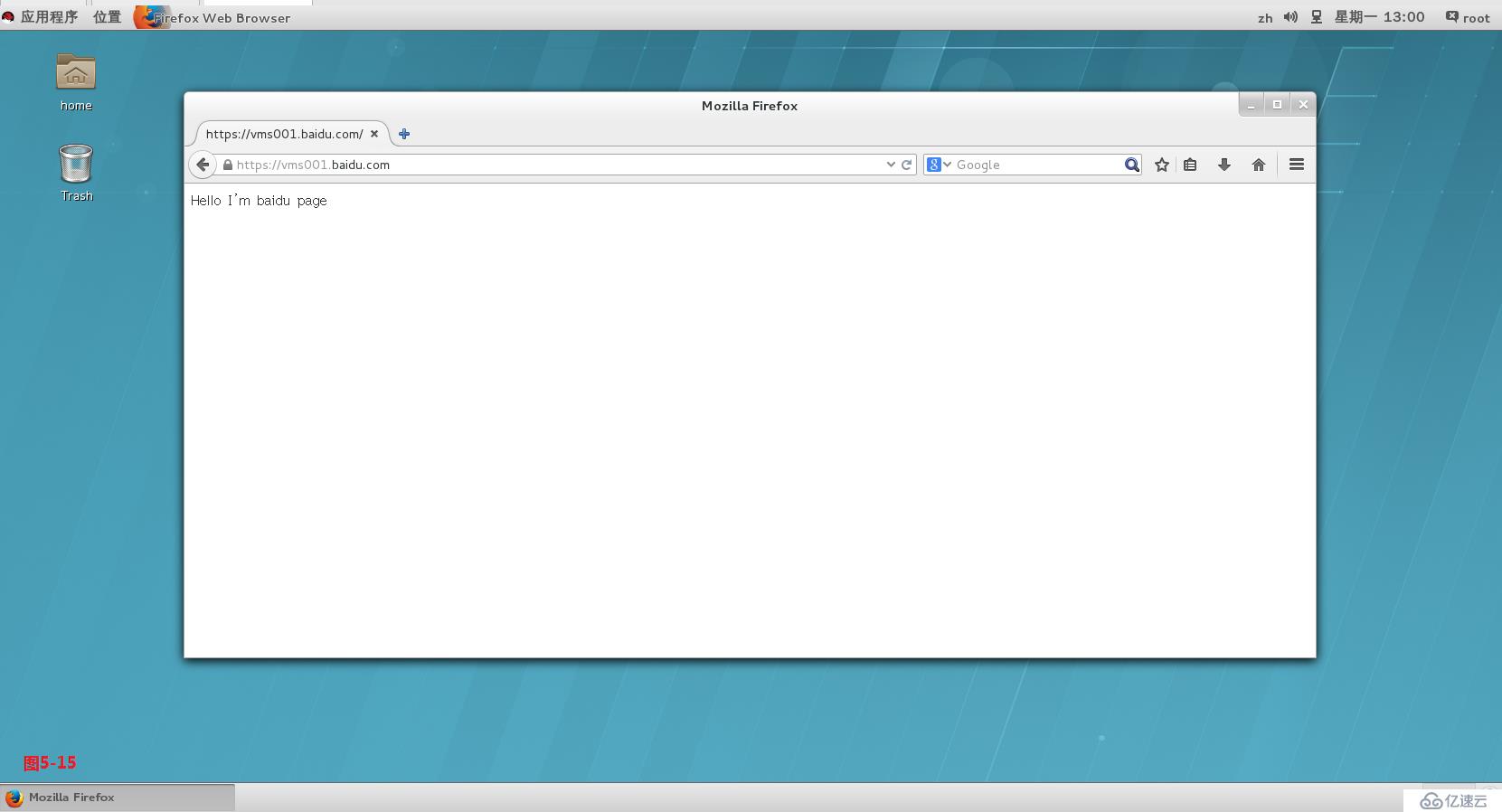
Task: Click the magnifier search icon
Action: [1131, 165]
